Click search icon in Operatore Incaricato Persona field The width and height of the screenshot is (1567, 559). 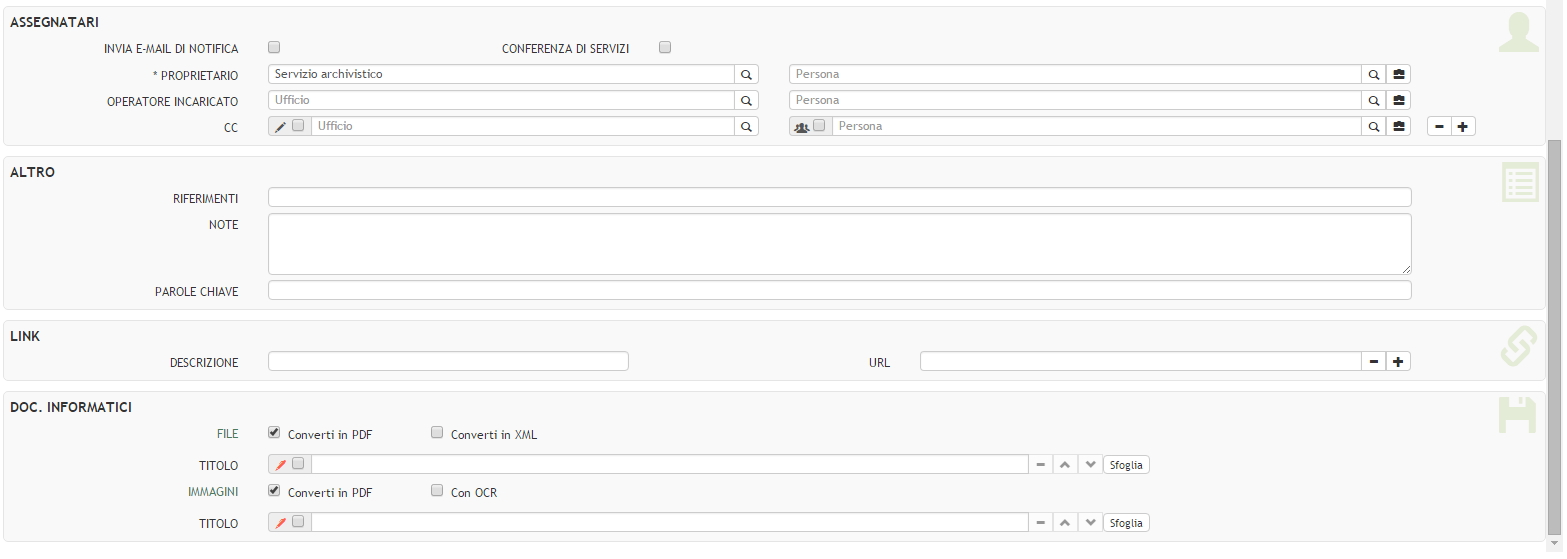(x=1374, y=101)
